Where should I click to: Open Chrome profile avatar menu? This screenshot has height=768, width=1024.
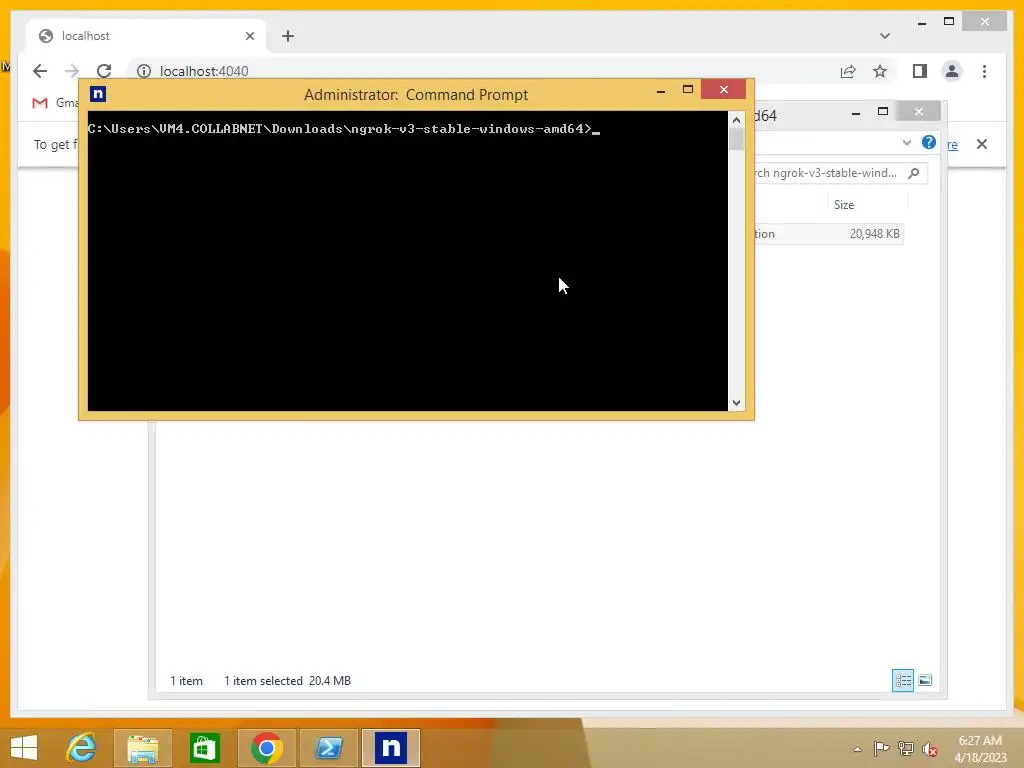[x=952, y=71]
